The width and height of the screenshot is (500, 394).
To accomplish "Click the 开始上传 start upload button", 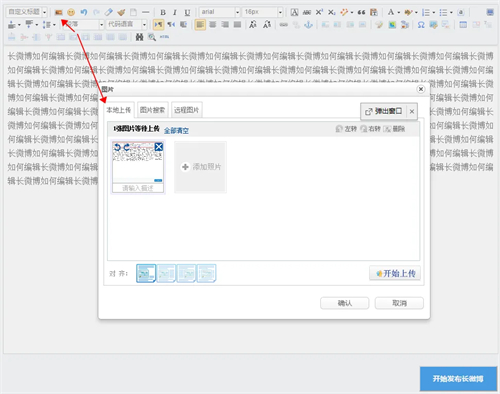I will (395, 274).
